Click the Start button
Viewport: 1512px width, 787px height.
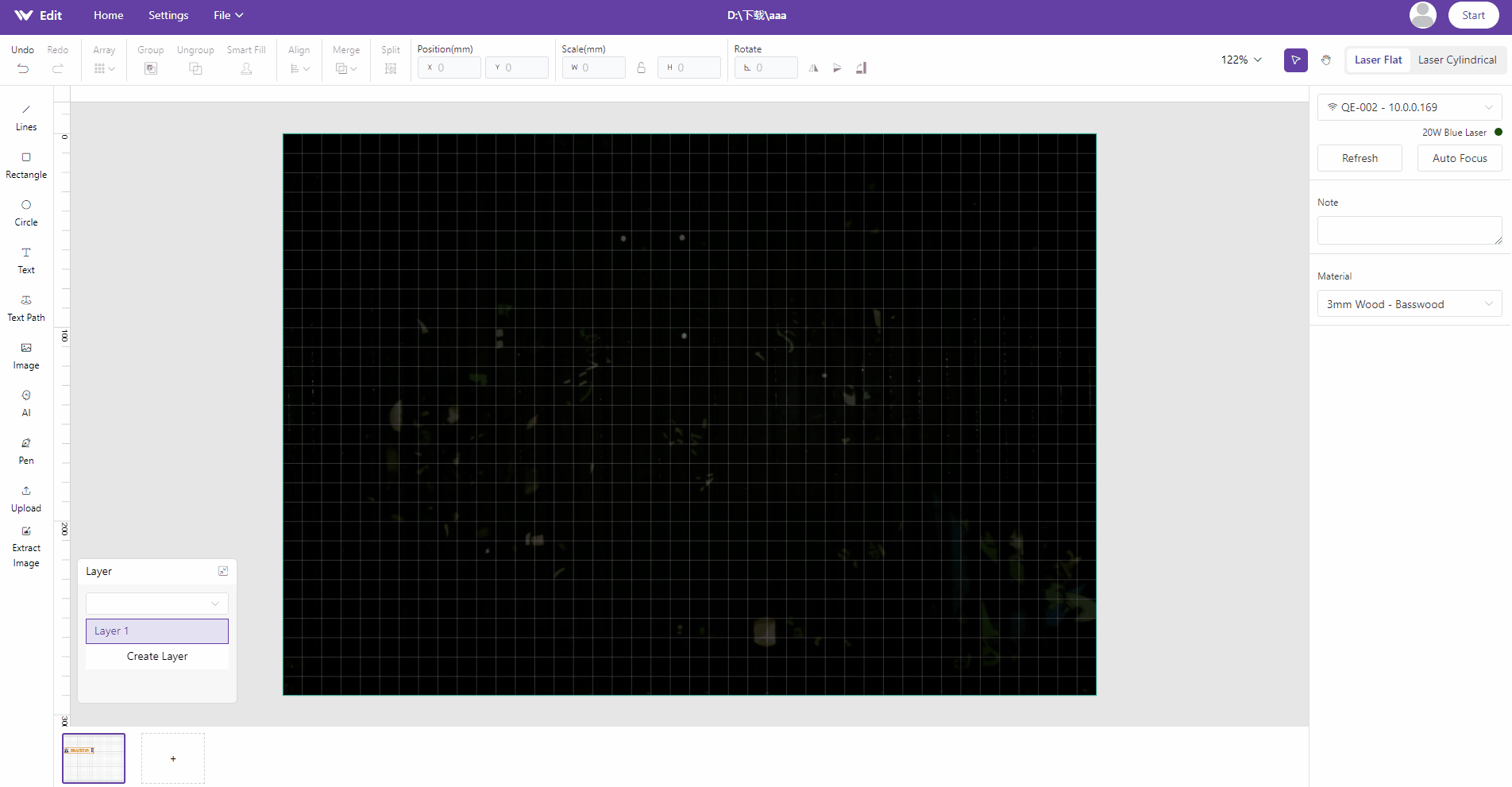pyautogui.click(x=1473, y=15)
